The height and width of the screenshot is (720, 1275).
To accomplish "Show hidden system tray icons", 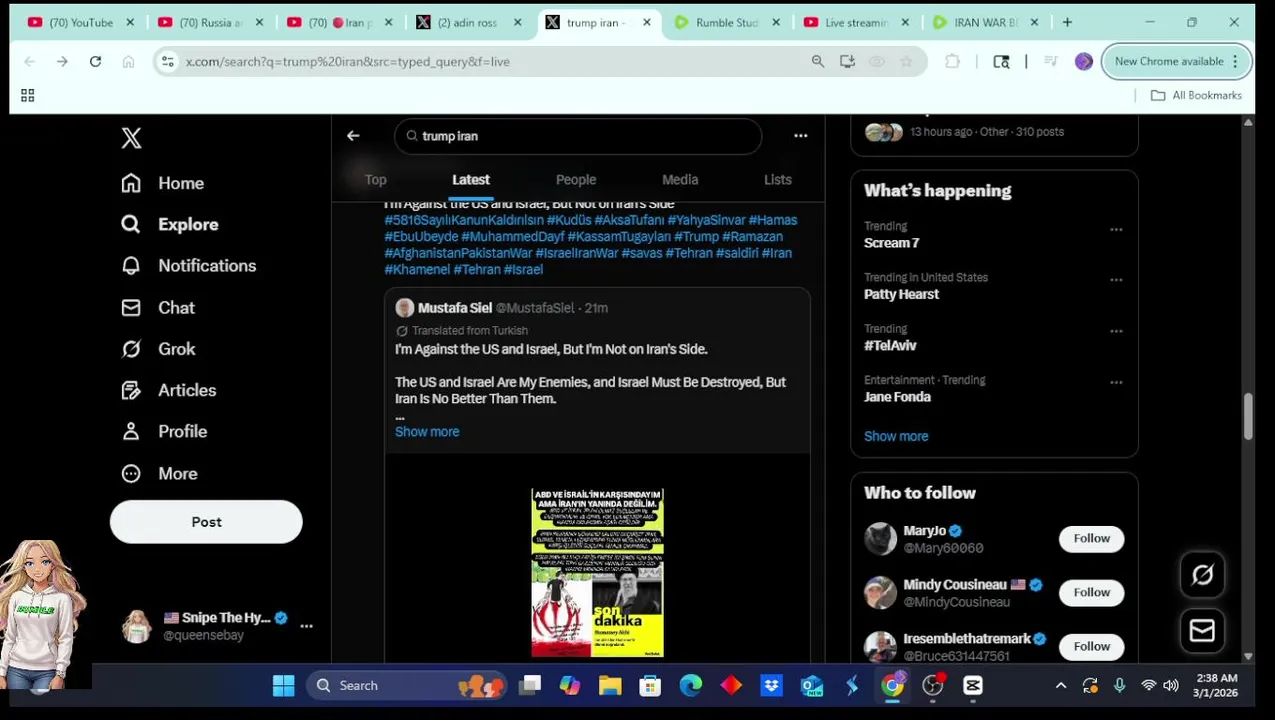I will point(1061,686).
